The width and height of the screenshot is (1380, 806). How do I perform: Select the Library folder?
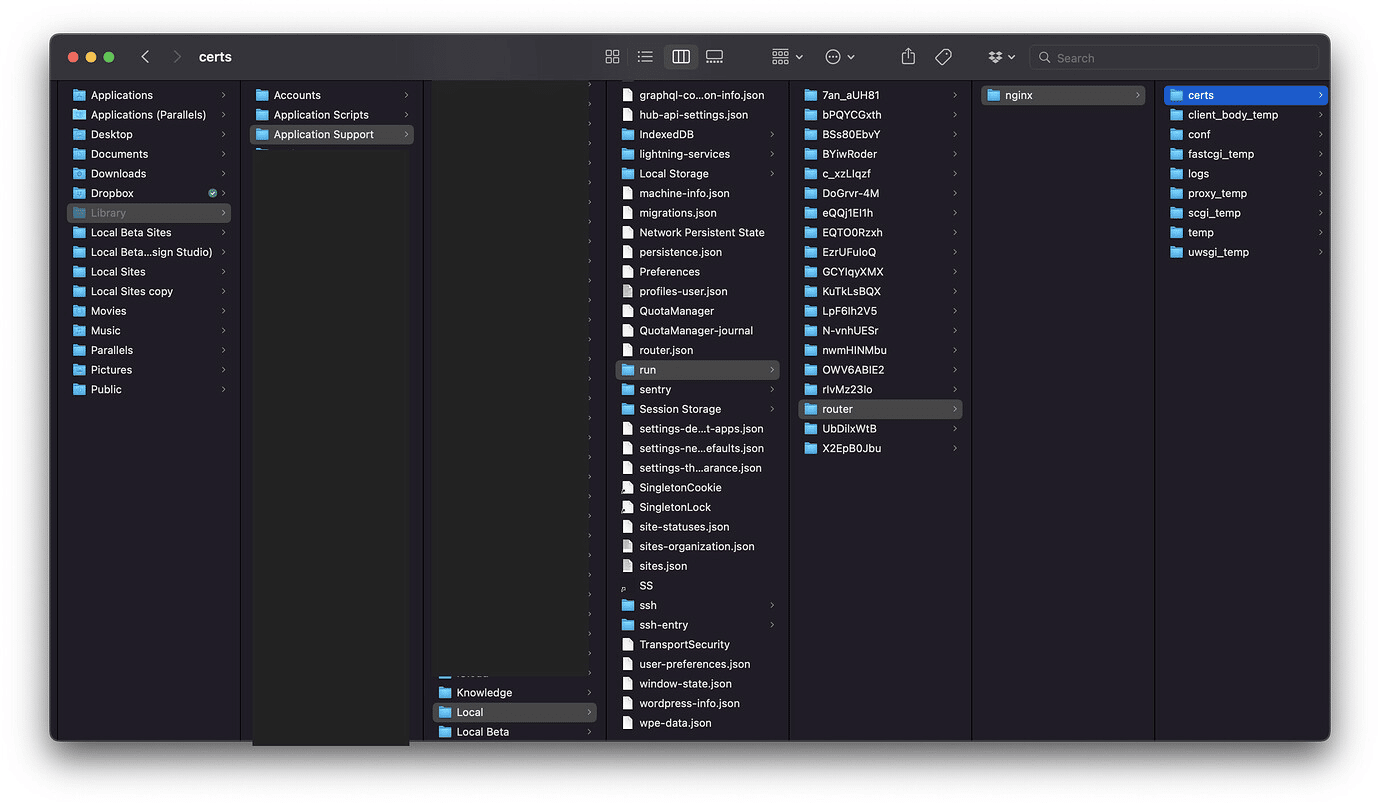tap(148, 213)
